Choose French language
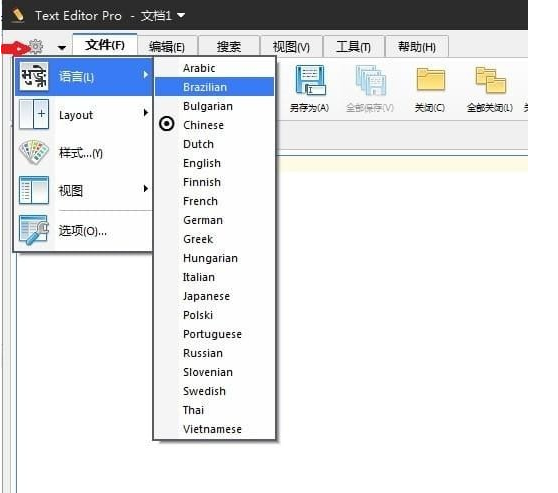 [215, 201]
